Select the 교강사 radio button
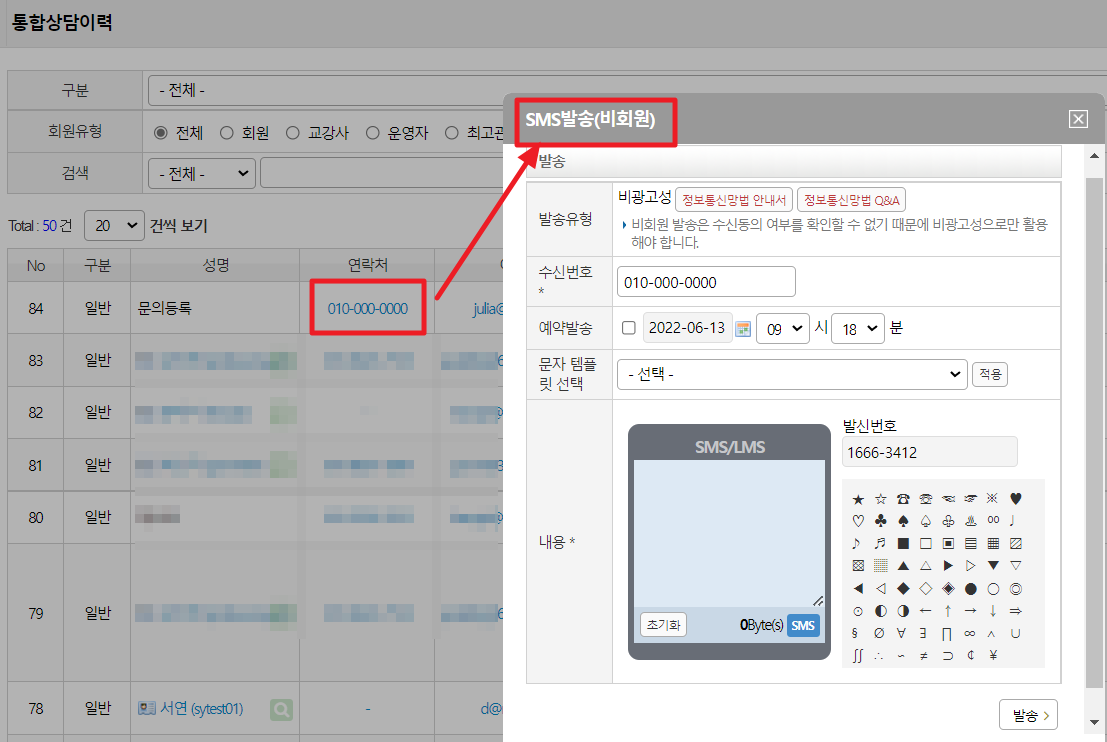This screenshot has height=742, width=1107. point(293,133)
